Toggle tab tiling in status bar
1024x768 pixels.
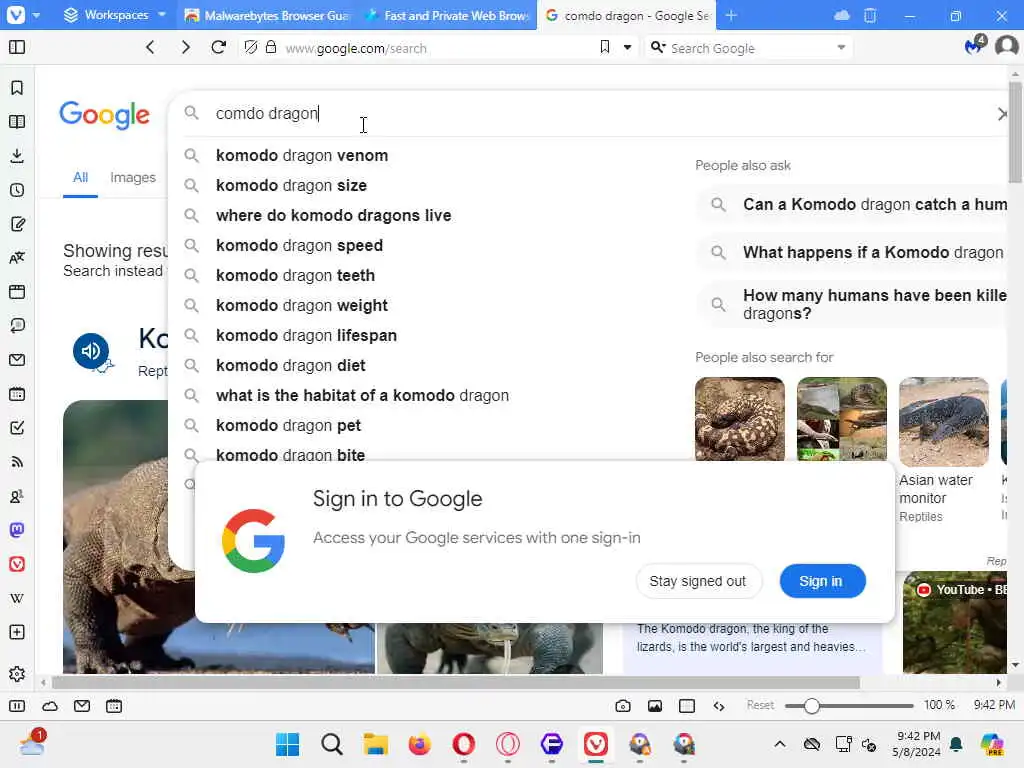tap(687, 706)
